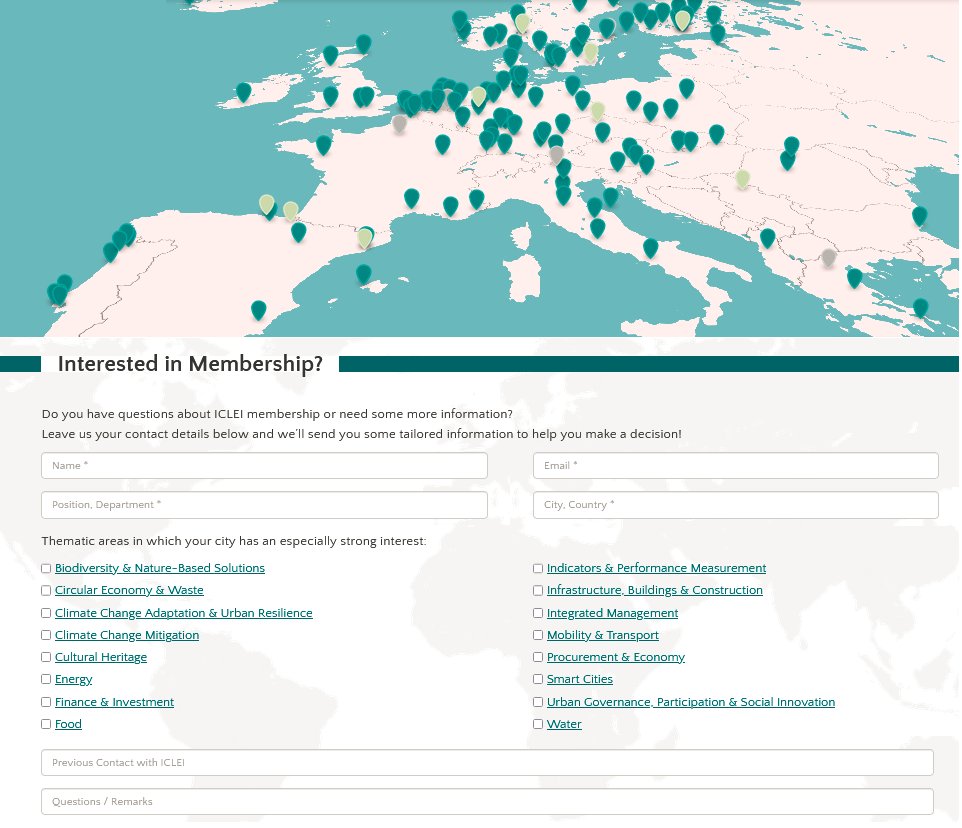
Task: Check Infrastructure, Buildings & Construction box
Action: (538, 591)
